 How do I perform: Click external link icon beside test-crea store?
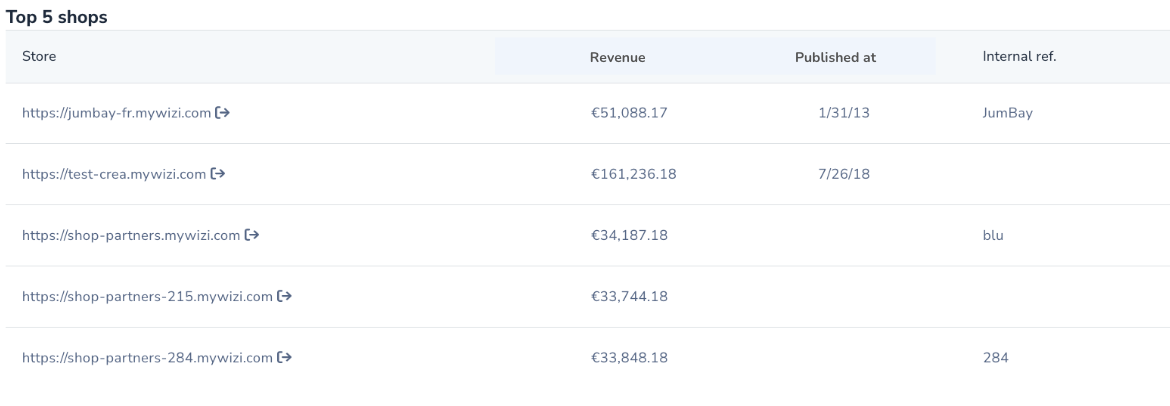(x=217, y=174)
